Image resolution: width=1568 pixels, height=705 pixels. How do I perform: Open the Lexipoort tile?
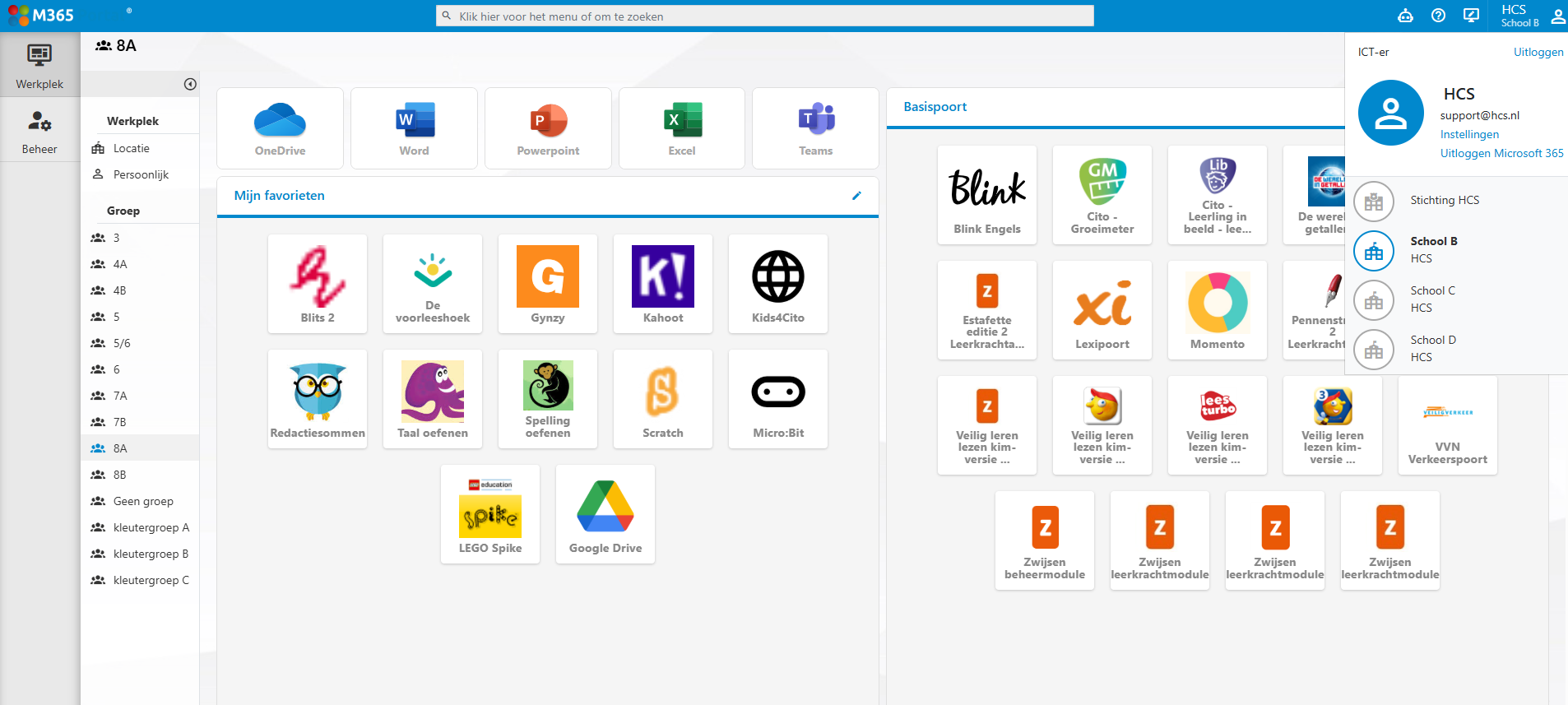pos(1102,310)
